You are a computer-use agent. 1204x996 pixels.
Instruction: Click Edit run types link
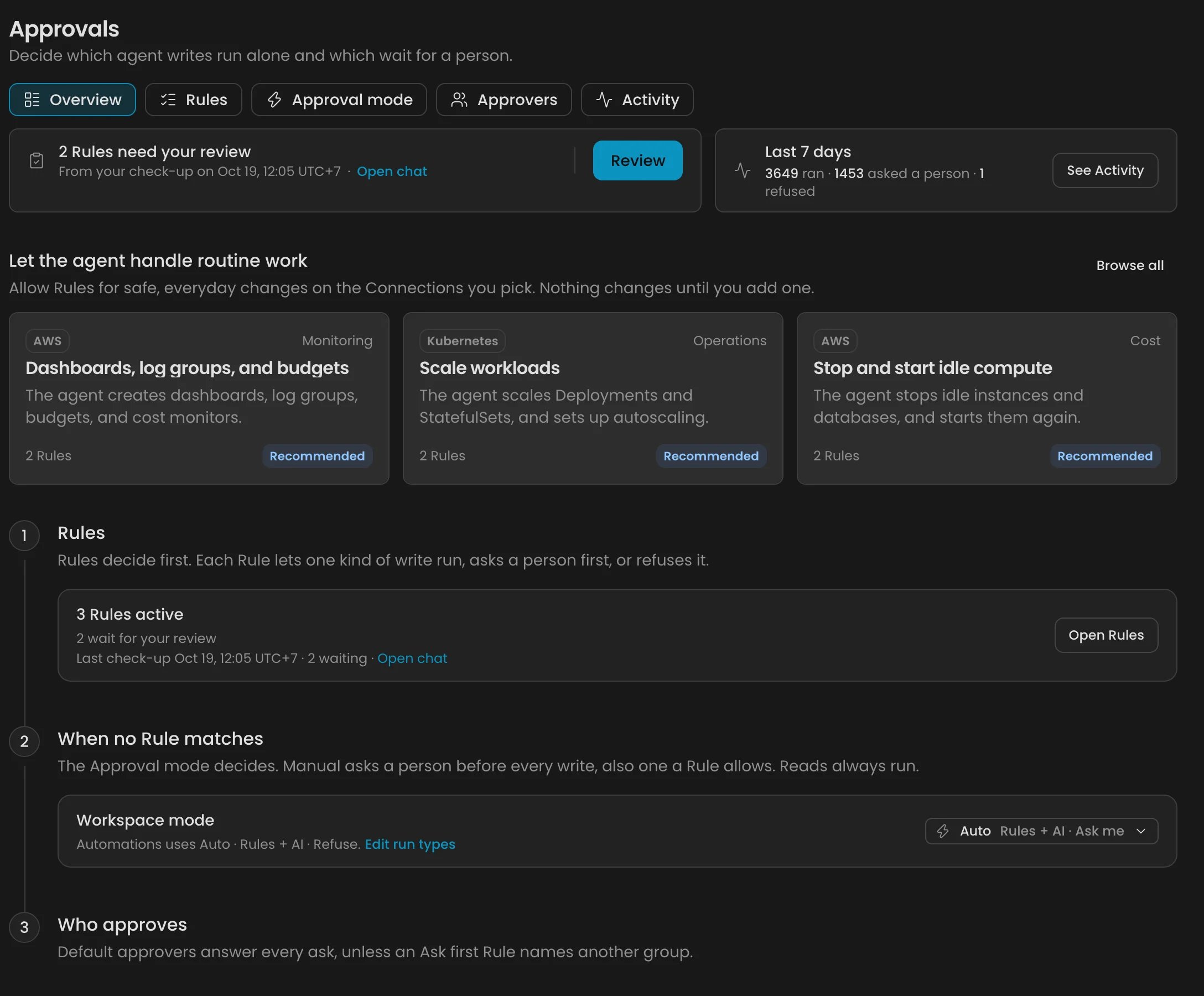[x=410, y=844]
